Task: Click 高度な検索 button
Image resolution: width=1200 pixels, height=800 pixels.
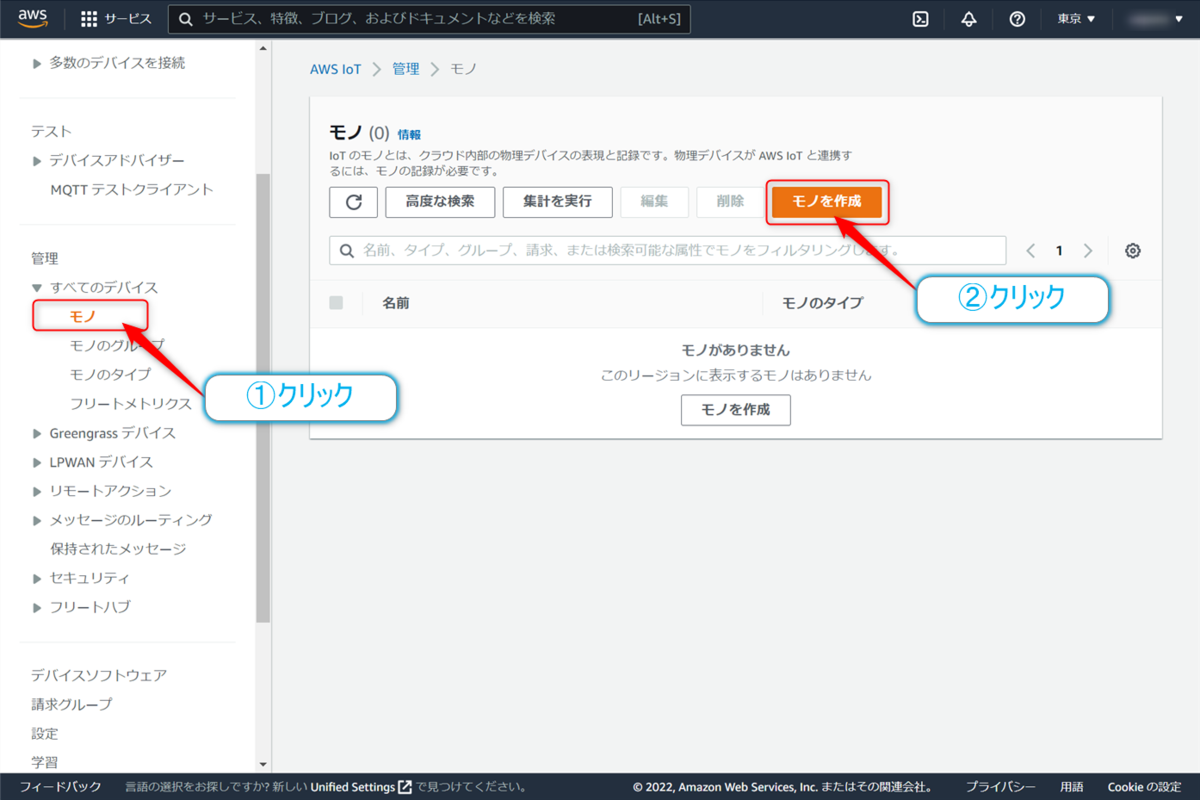Action: click(440, 201)
